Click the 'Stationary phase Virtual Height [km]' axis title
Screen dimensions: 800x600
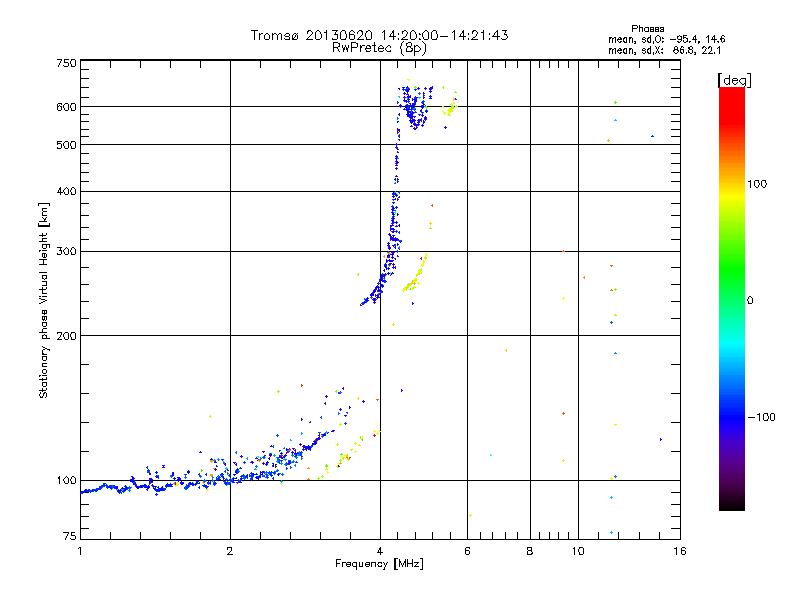[44, 301]
